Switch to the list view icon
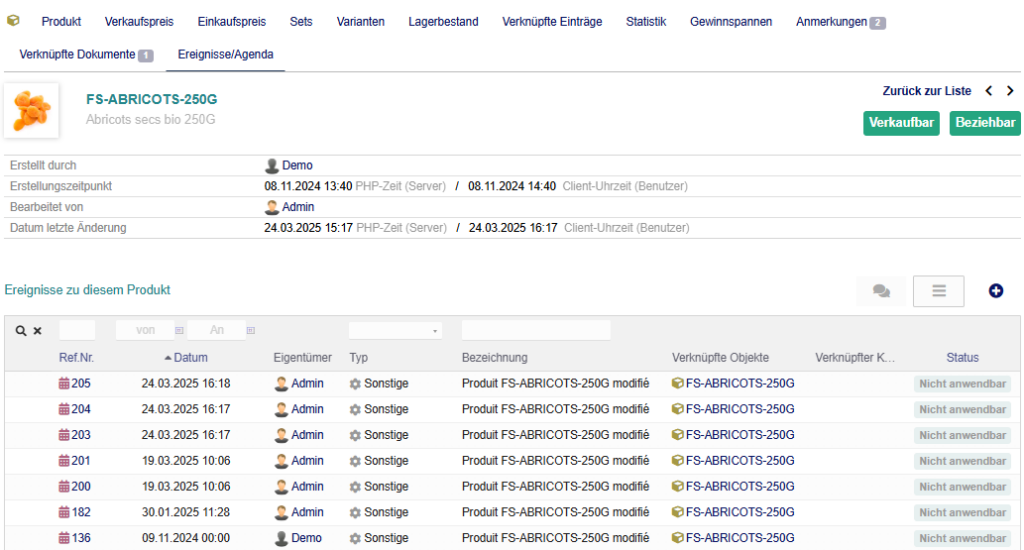The height and width of the screenshot is (550, 1024). (x=938, y=291)
